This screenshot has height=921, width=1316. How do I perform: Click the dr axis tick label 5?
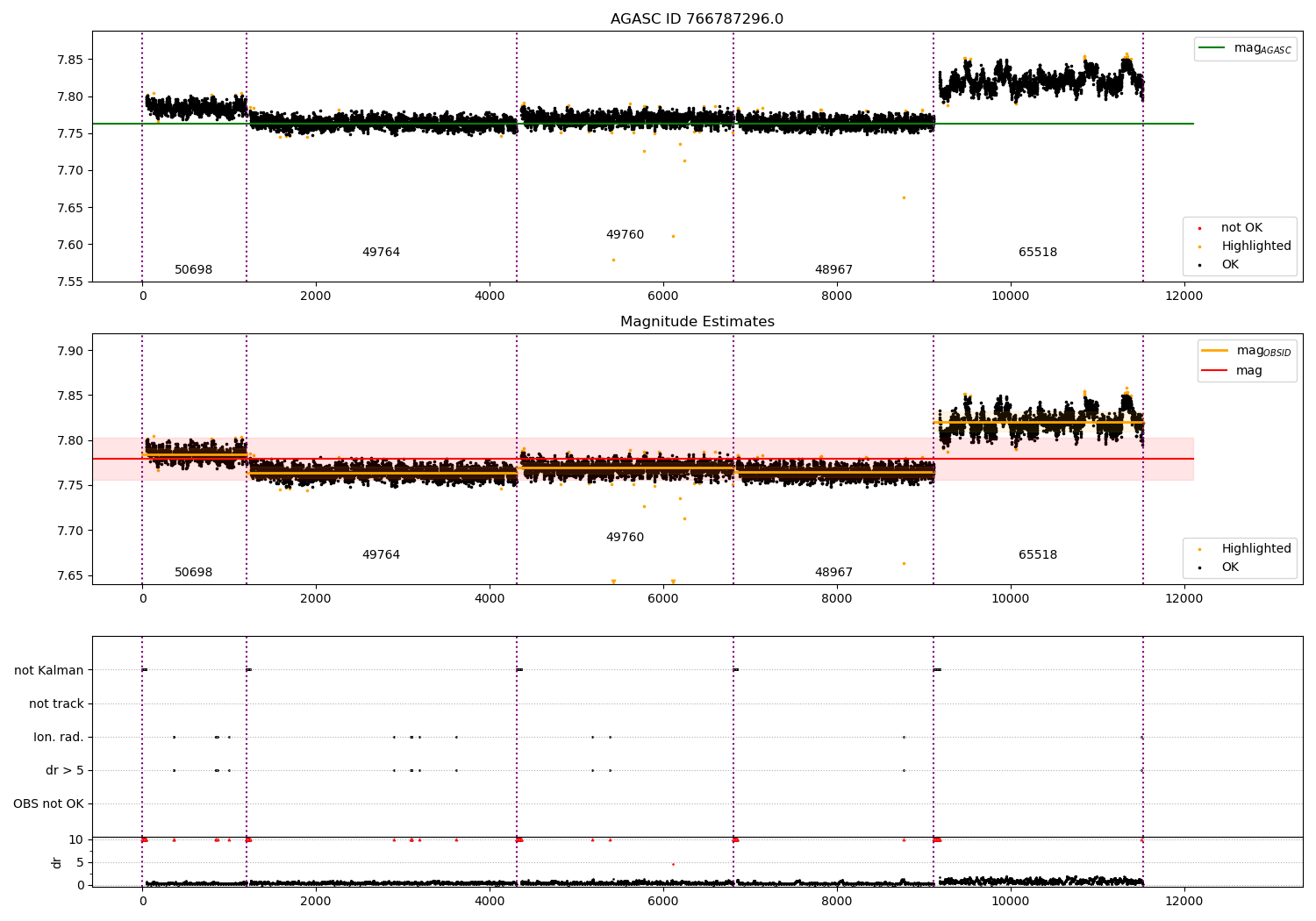[x=81, y=862]
